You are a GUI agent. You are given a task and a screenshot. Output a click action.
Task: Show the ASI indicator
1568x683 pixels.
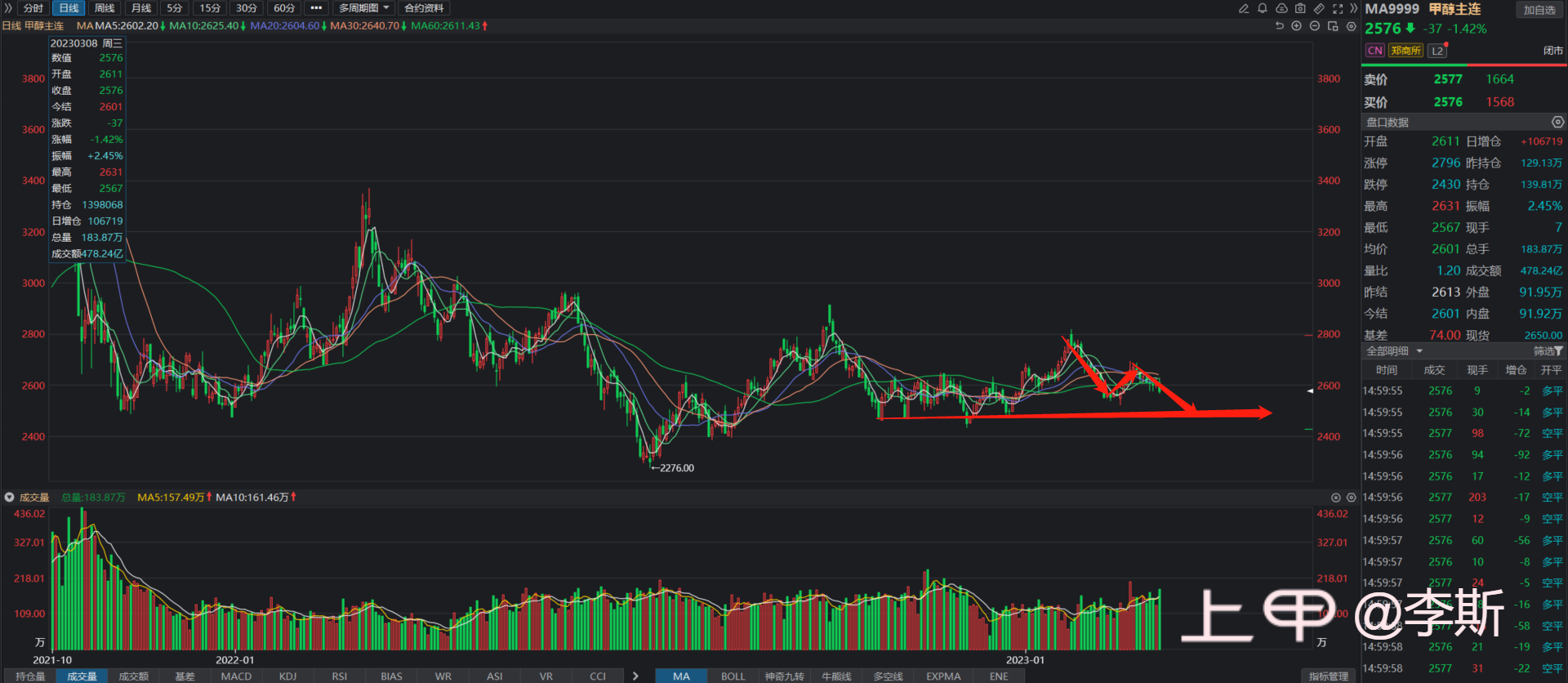tap(495, 676)
